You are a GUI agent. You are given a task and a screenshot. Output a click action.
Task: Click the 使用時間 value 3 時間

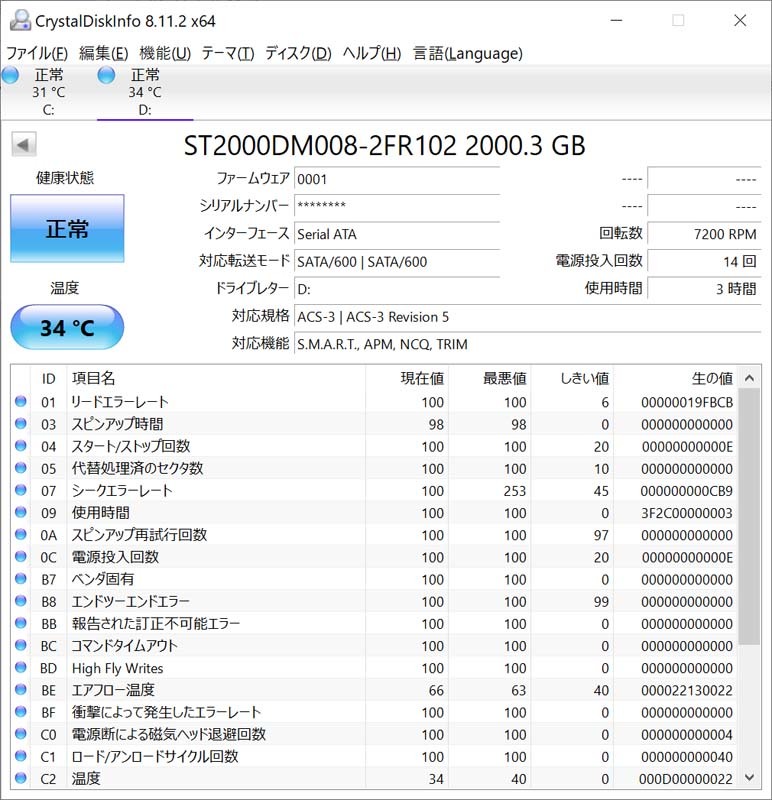point(704,289)
